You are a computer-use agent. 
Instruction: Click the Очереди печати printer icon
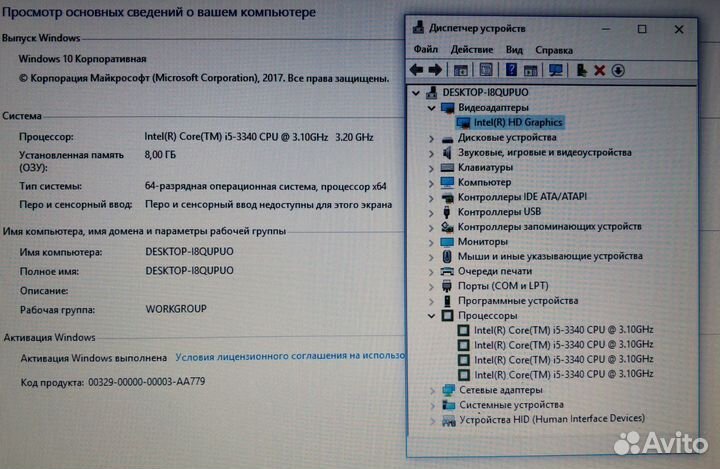(x=447, y=271)
